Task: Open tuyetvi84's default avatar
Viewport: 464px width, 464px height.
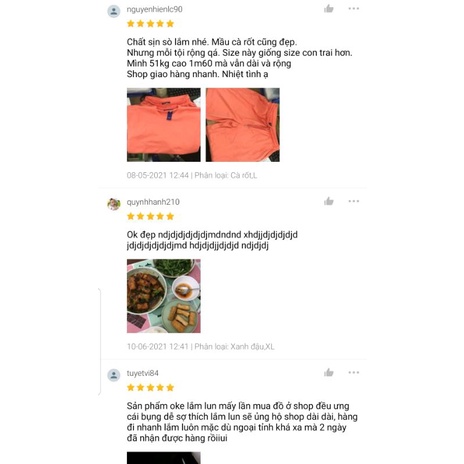Action: [114, 375]
